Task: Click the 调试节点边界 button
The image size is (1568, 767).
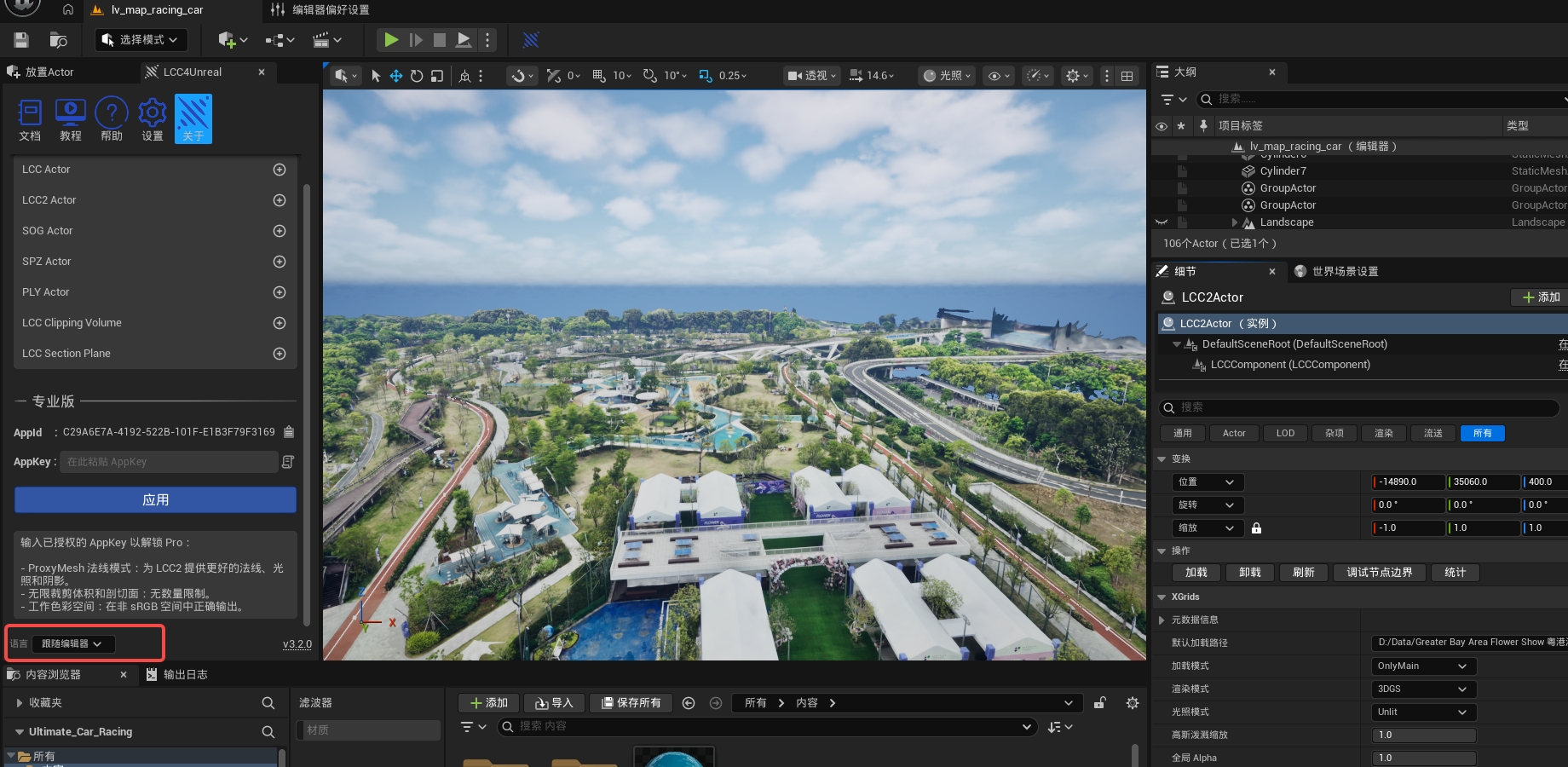Action: (x=1379, y=573)
